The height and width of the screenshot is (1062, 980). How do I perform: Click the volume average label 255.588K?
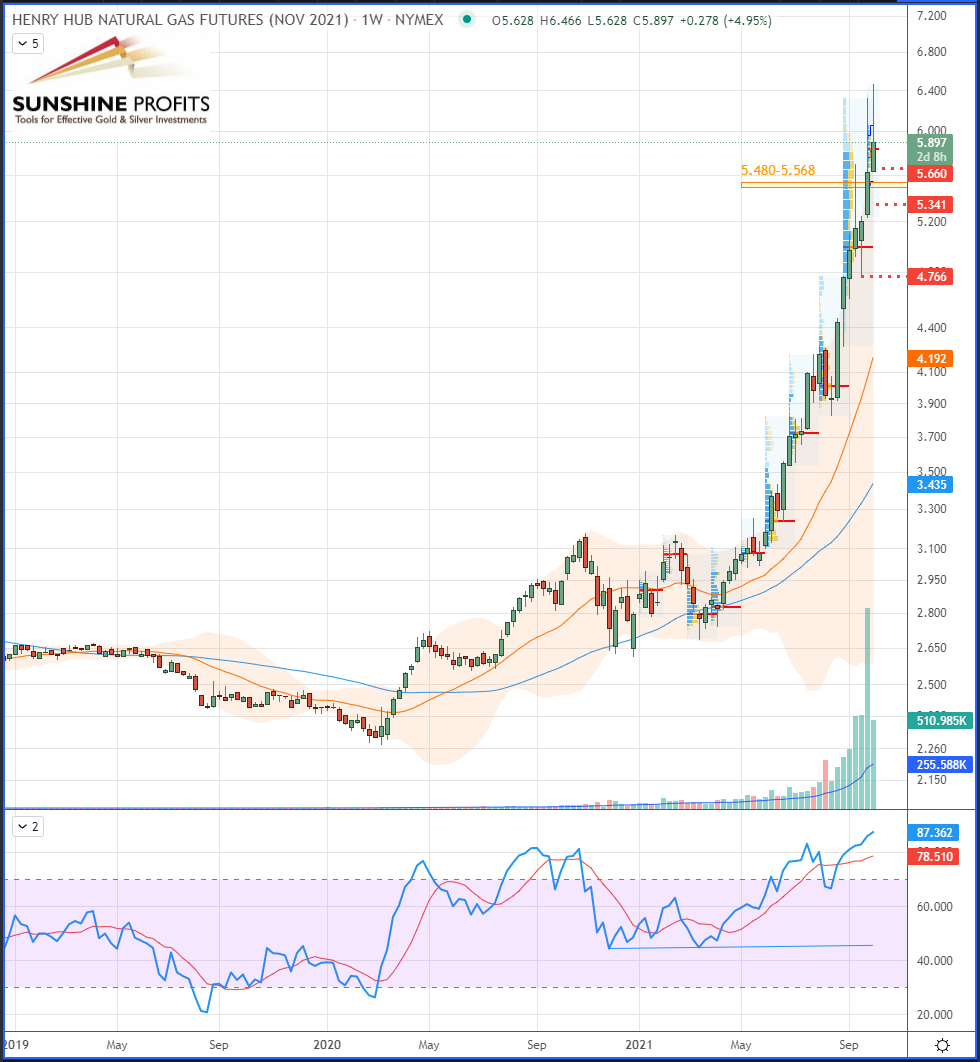(x=941, y=765)
